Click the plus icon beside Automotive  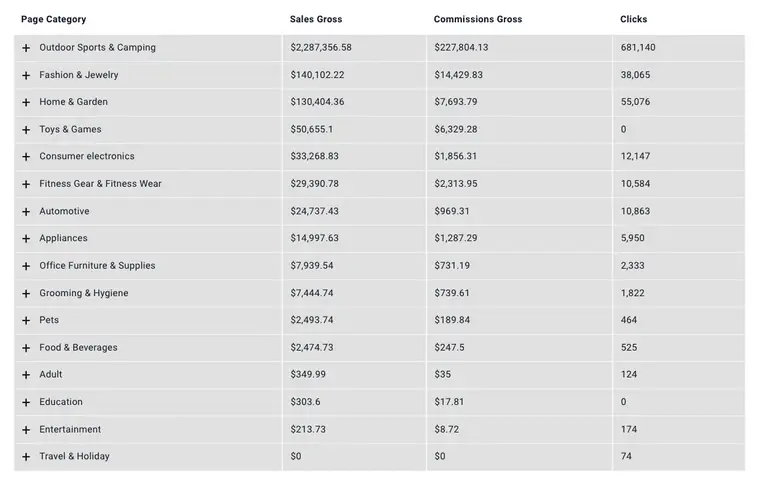click(x=26, y=212)
